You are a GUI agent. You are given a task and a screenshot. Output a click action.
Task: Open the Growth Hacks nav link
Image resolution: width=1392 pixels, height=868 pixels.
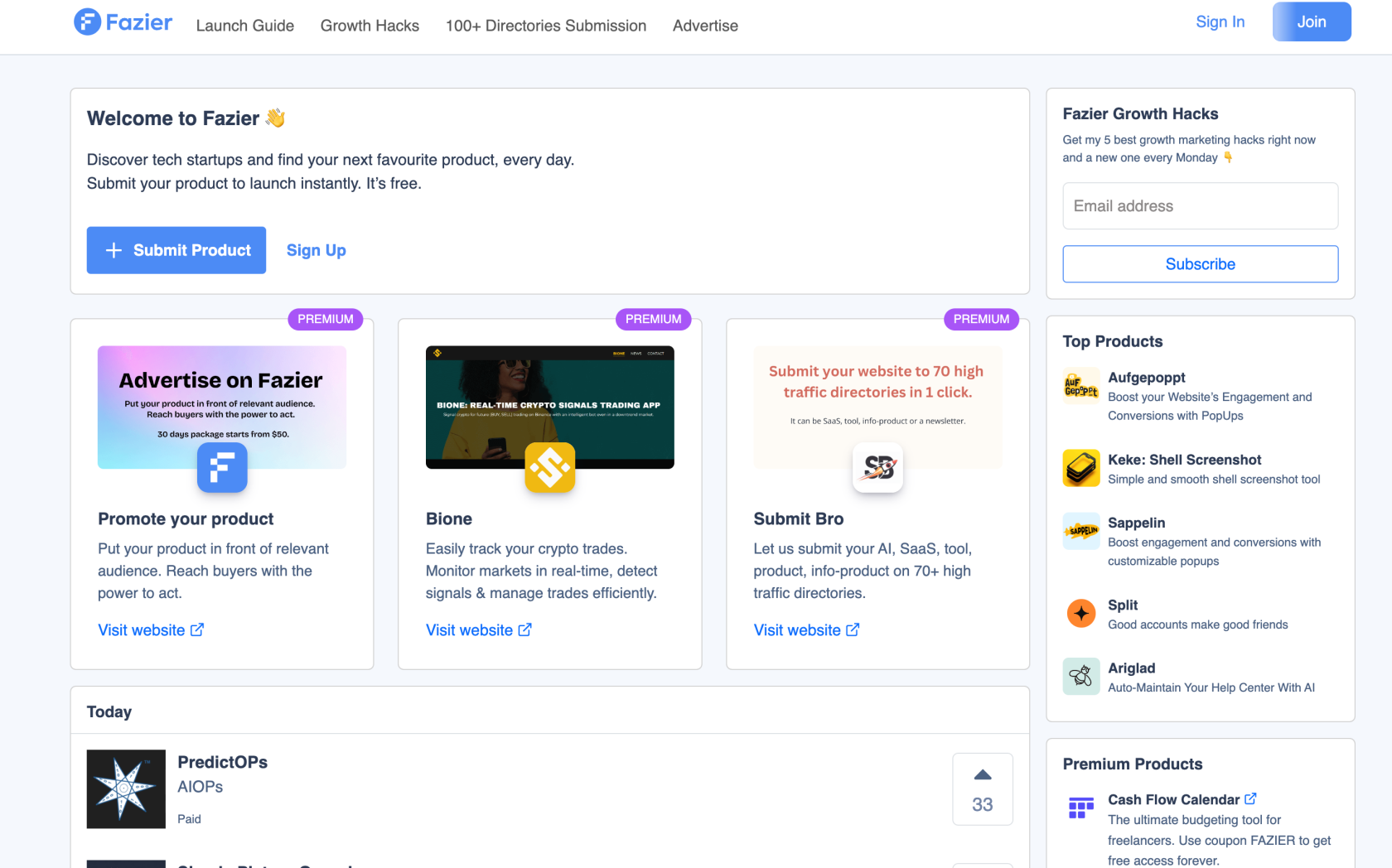click(370, 26)
